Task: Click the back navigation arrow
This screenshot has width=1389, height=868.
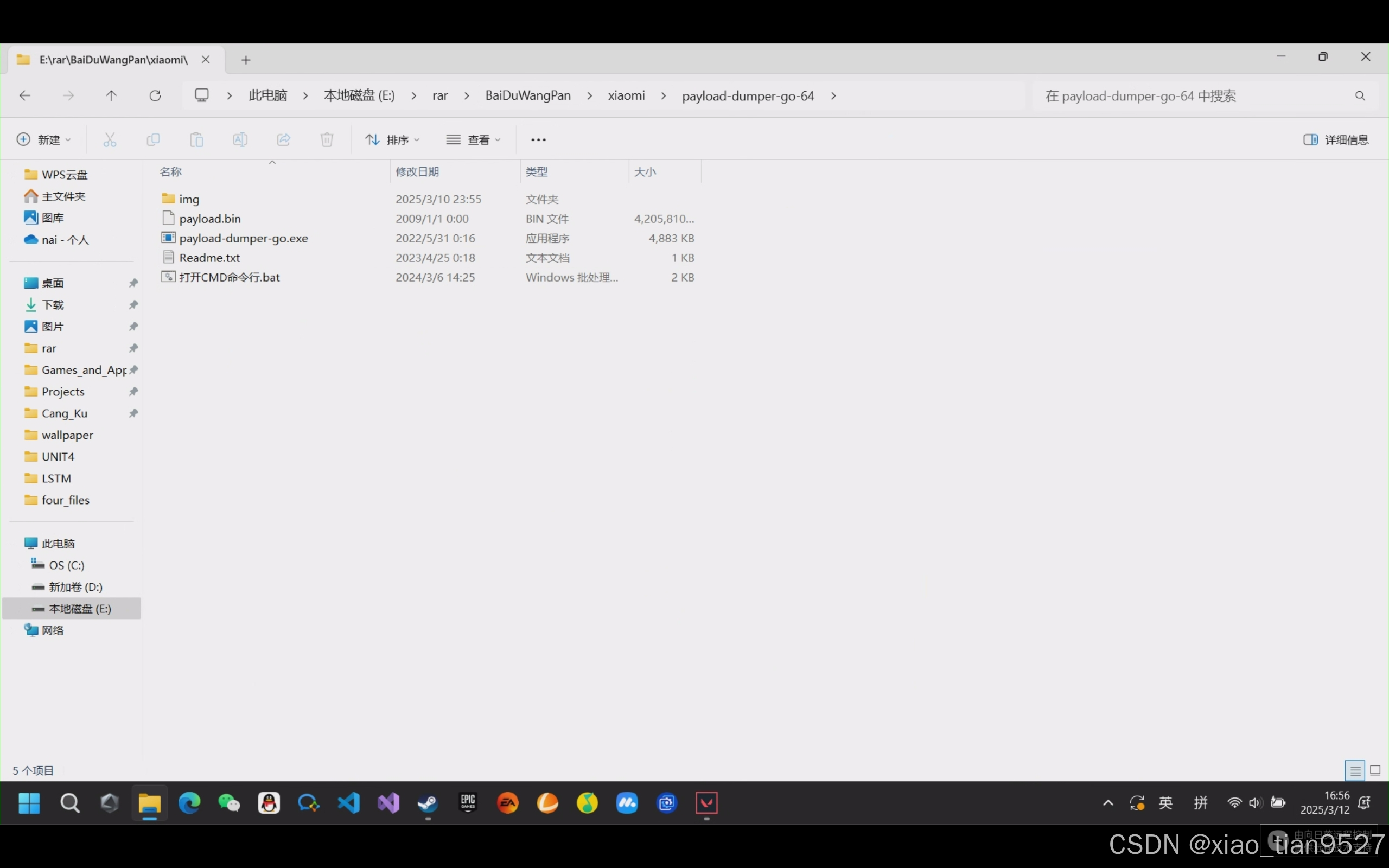Action: (24, 96)
